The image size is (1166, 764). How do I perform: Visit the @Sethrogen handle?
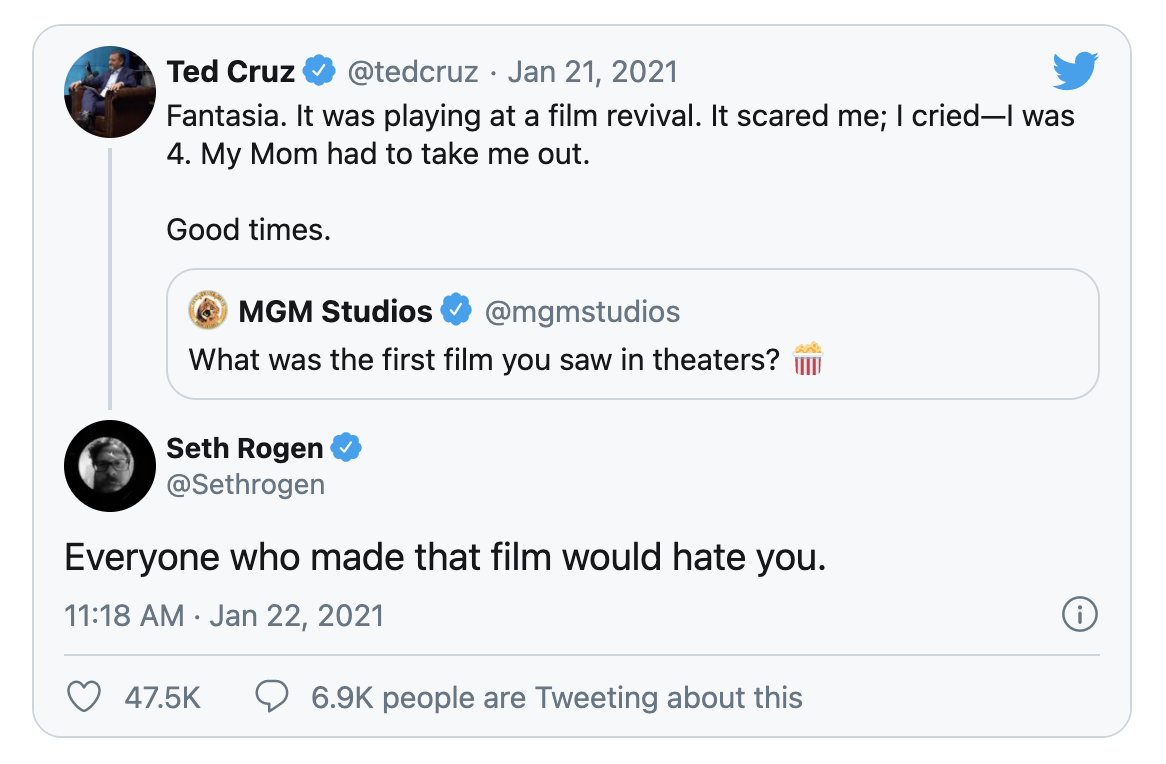245,485
